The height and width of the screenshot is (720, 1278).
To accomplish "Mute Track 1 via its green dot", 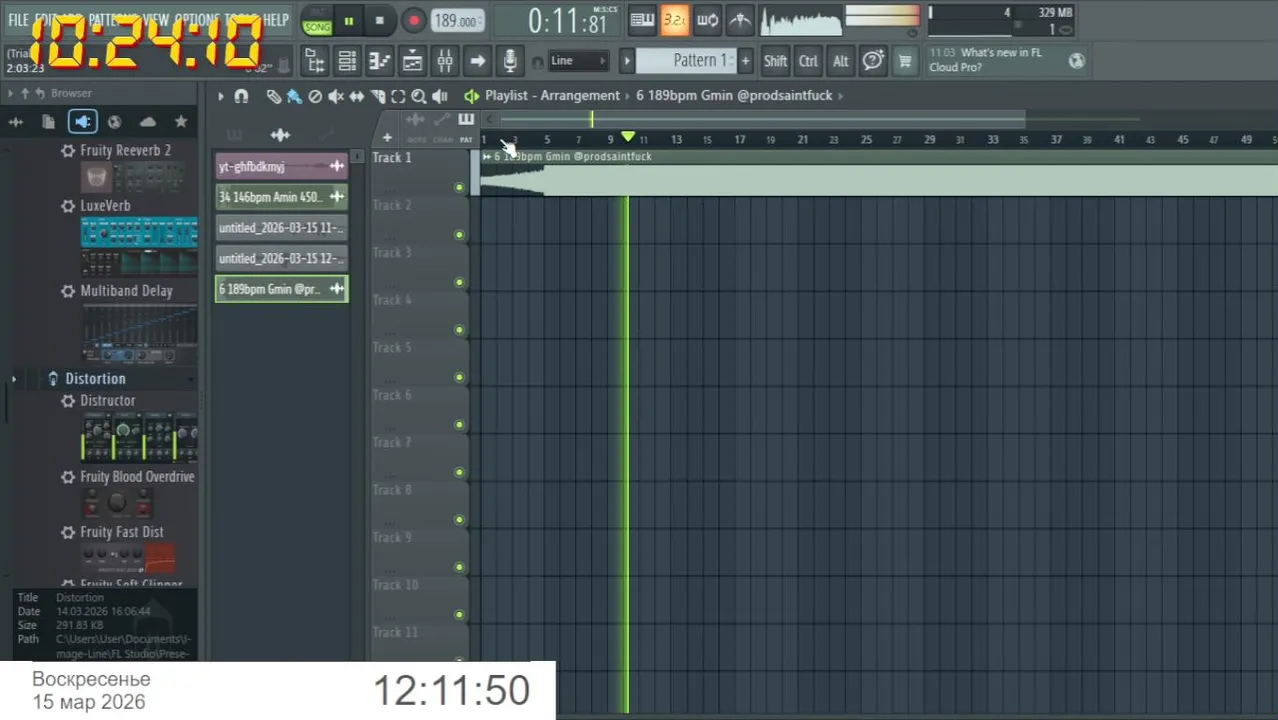I will [x=459, y=187].
